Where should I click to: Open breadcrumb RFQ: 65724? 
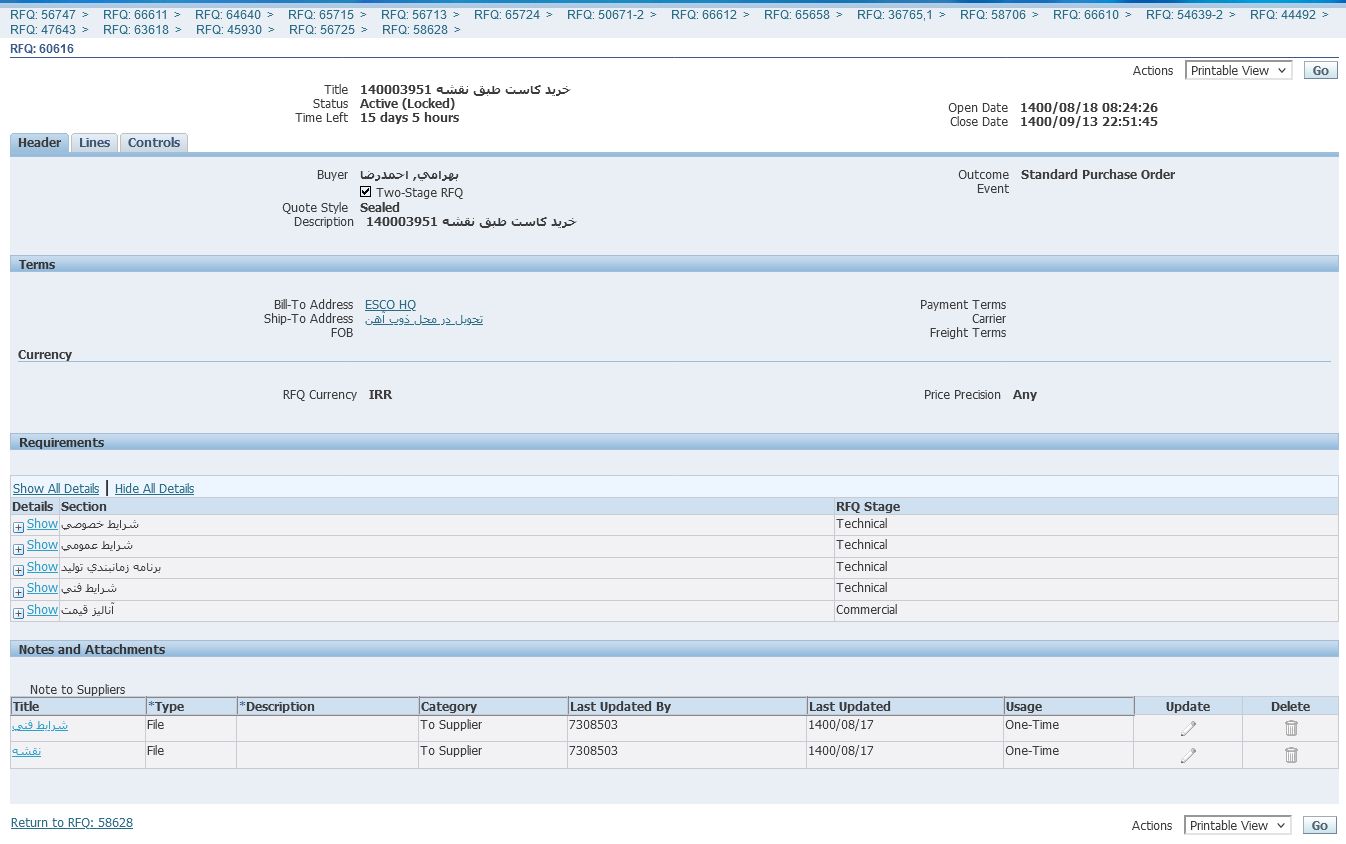tap(507, 15)
